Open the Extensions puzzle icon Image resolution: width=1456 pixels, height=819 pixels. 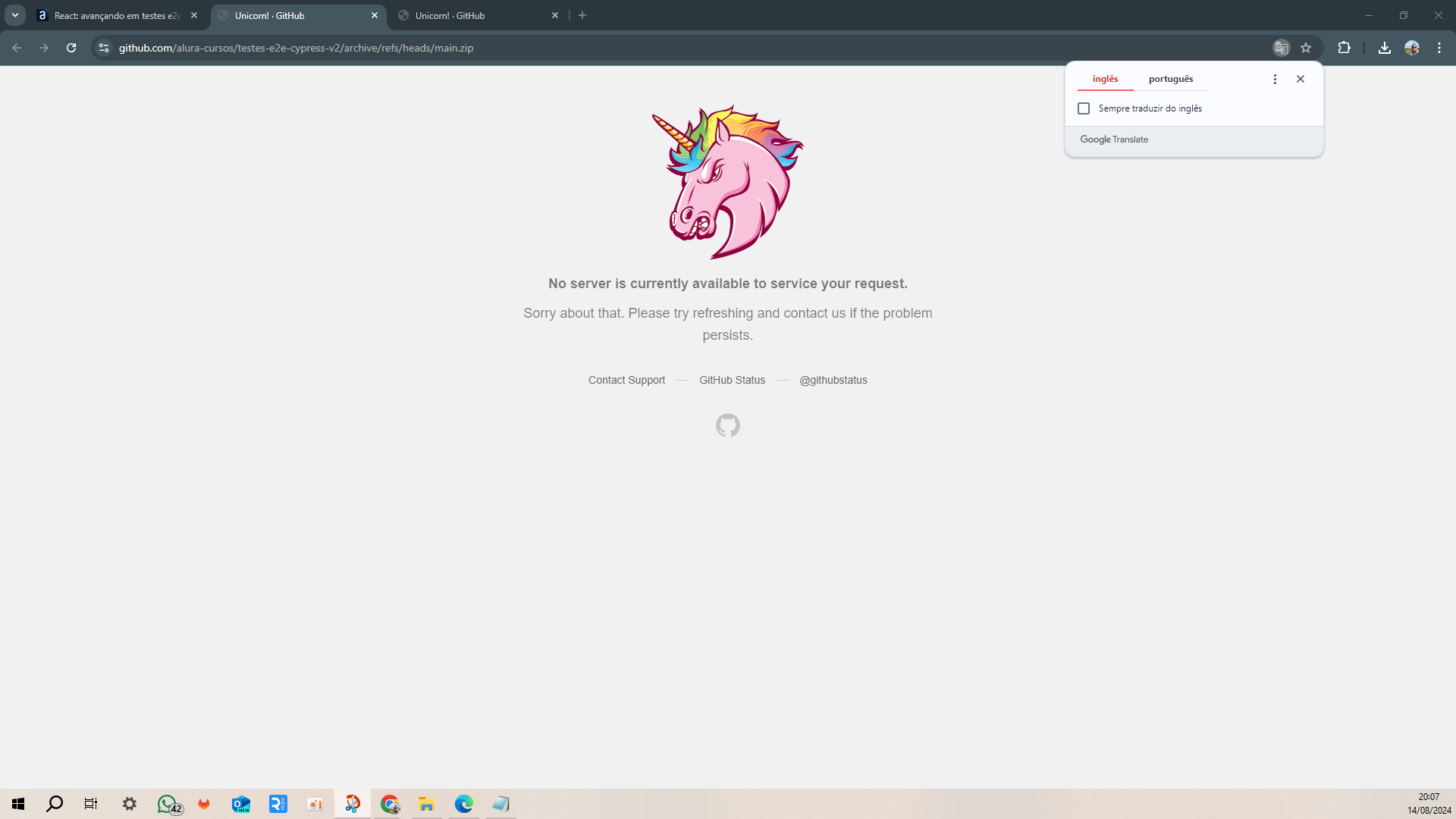1344,48
